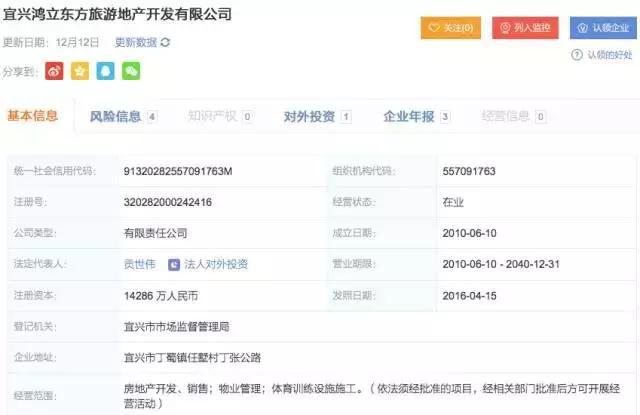The width and height of the screenshot is (640, 415).
Task: Click the orange 关注(0) button
Action: [451, 28]
